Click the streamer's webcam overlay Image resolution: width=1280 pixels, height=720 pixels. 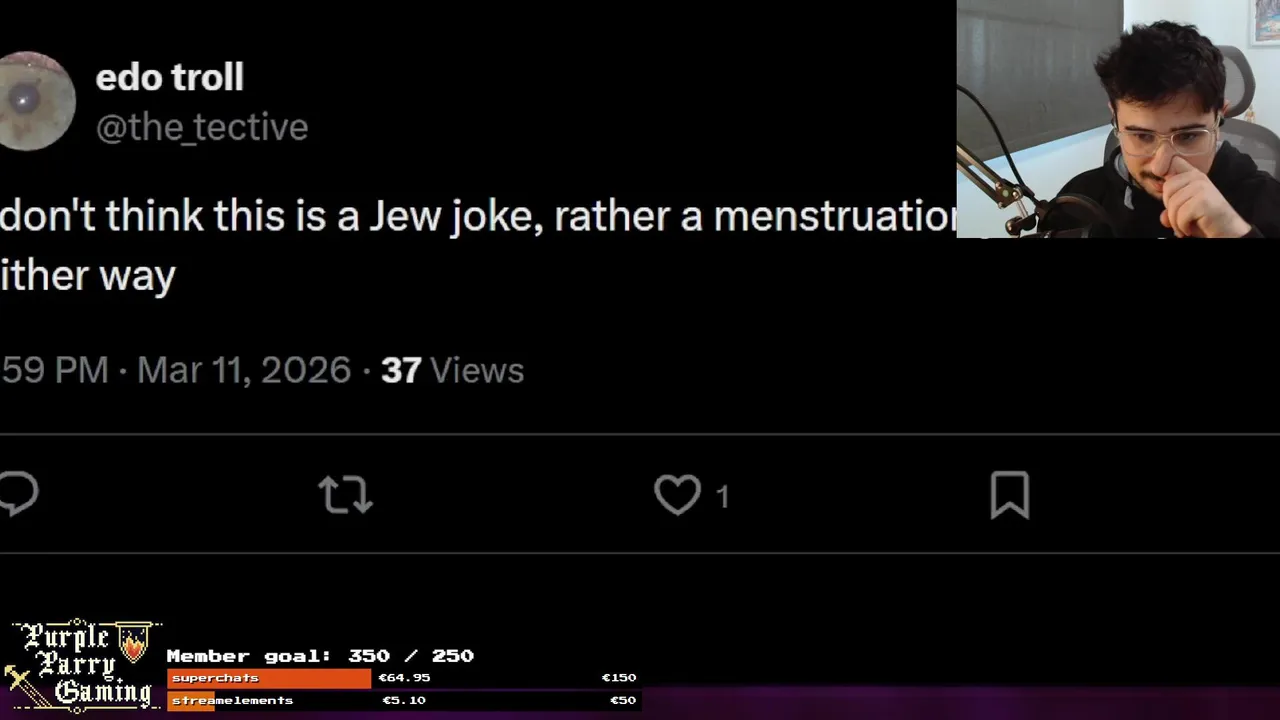click(1118, 119)
